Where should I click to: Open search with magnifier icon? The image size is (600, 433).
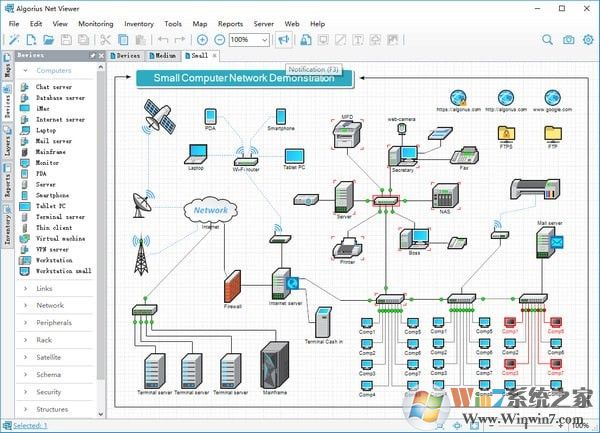click(548, 40)
